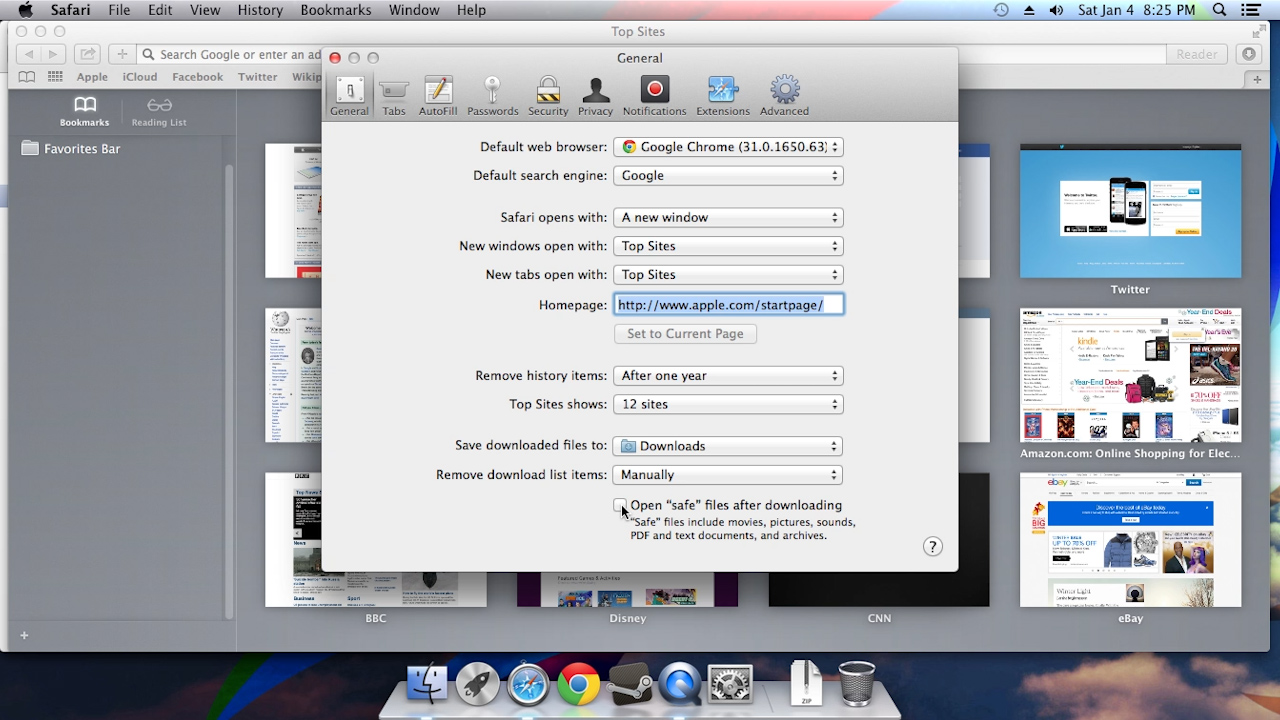Click the Top Sites grid icon
Image resolution: width=1280 pixels, height=720 pixels.
point(55,77)
